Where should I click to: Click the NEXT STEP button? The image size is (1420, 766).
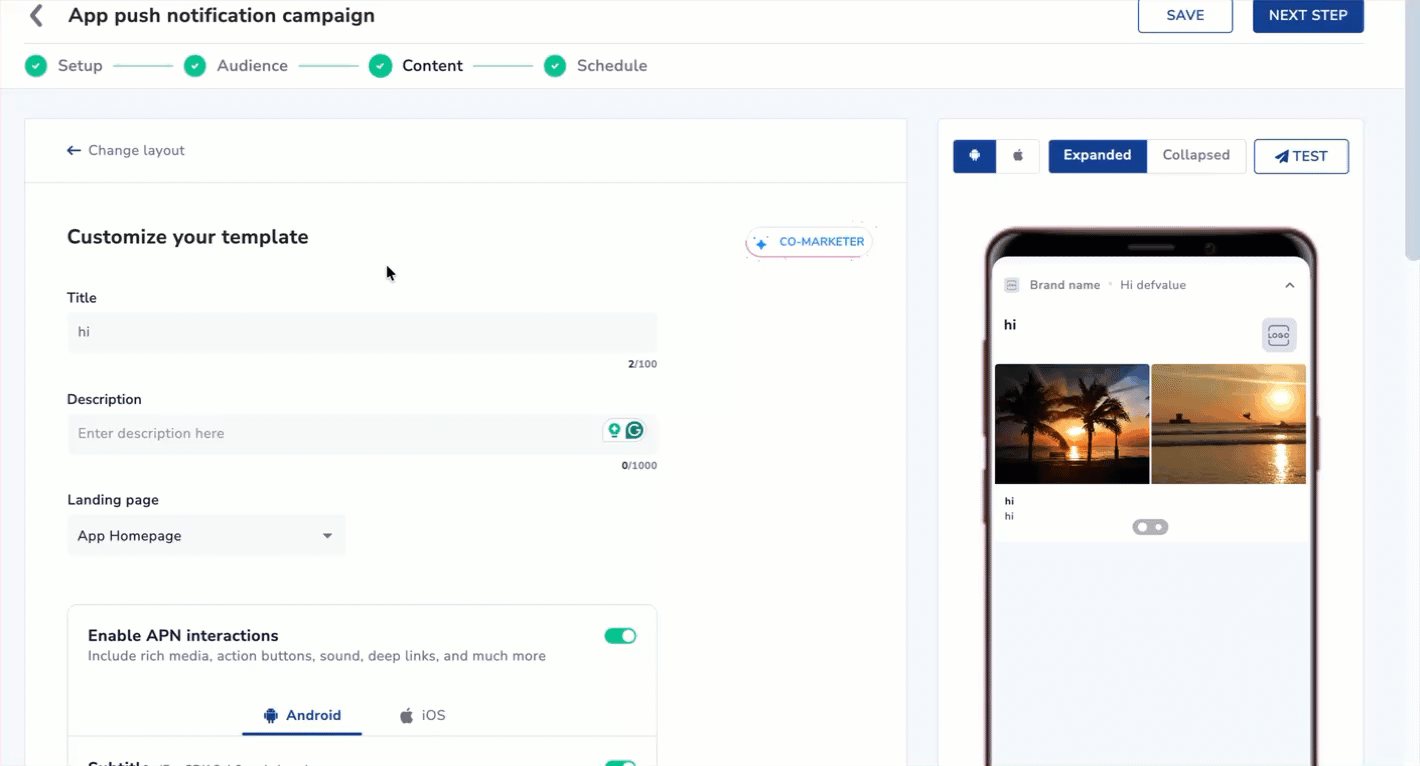(x=1307, y=16)
